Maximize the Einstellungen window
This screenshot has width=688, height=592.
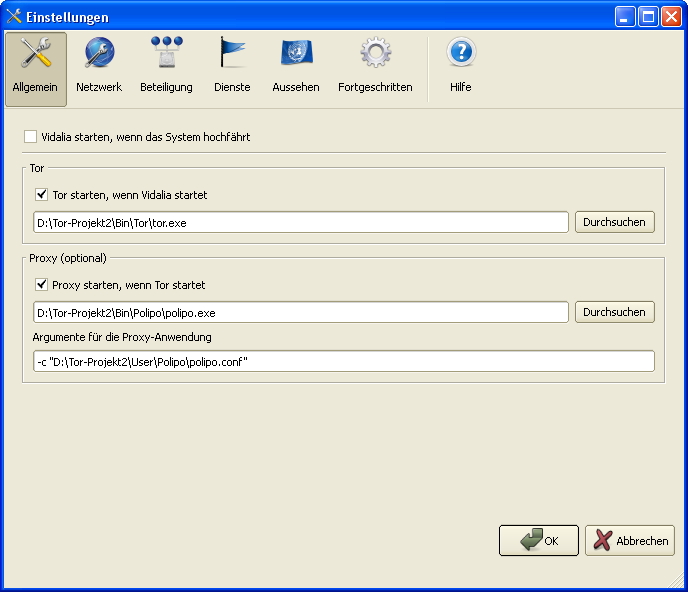click(x=648, y=17)
